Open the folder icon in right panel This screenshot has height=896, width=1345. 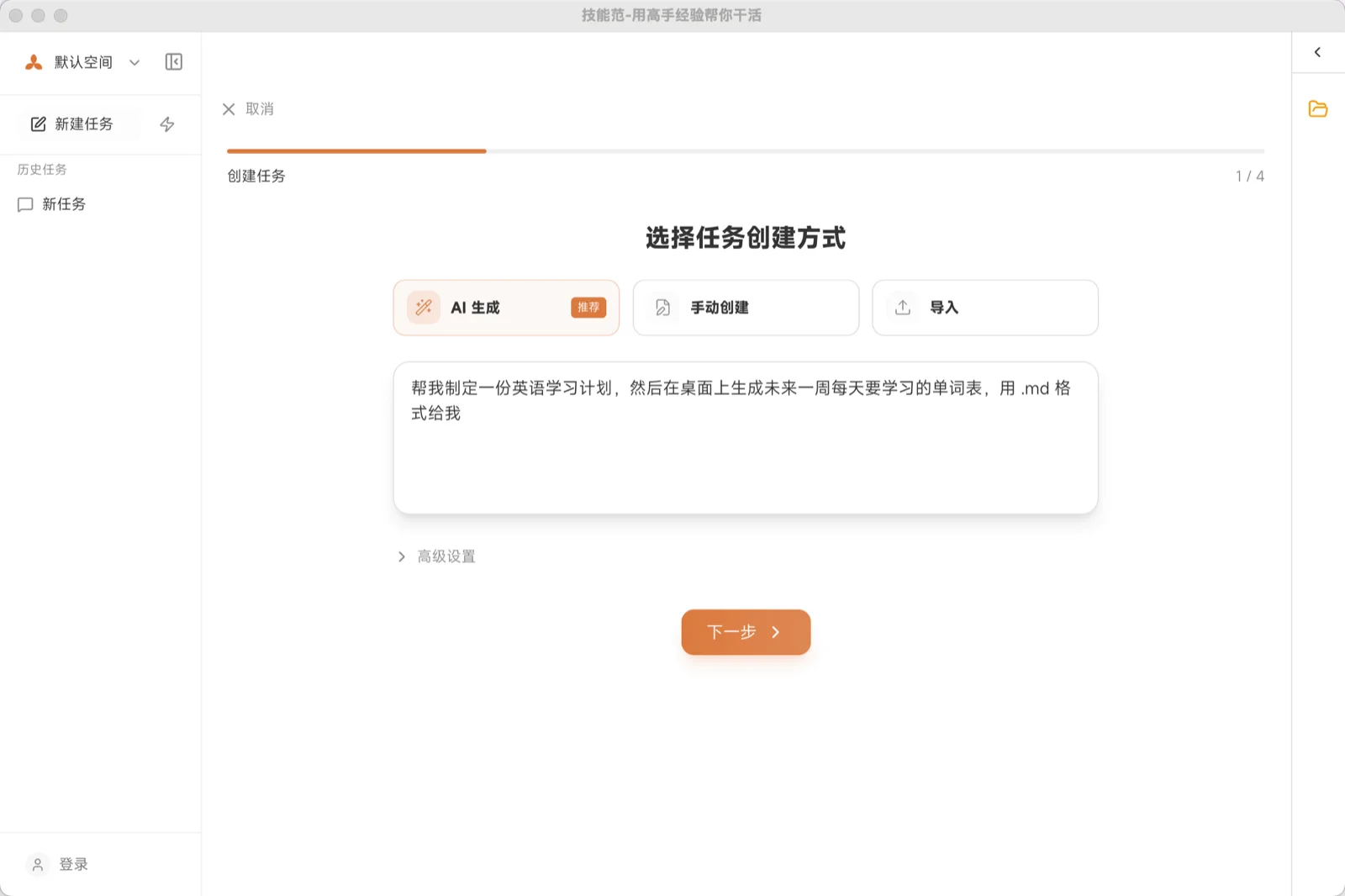[x=1317, y=109]
